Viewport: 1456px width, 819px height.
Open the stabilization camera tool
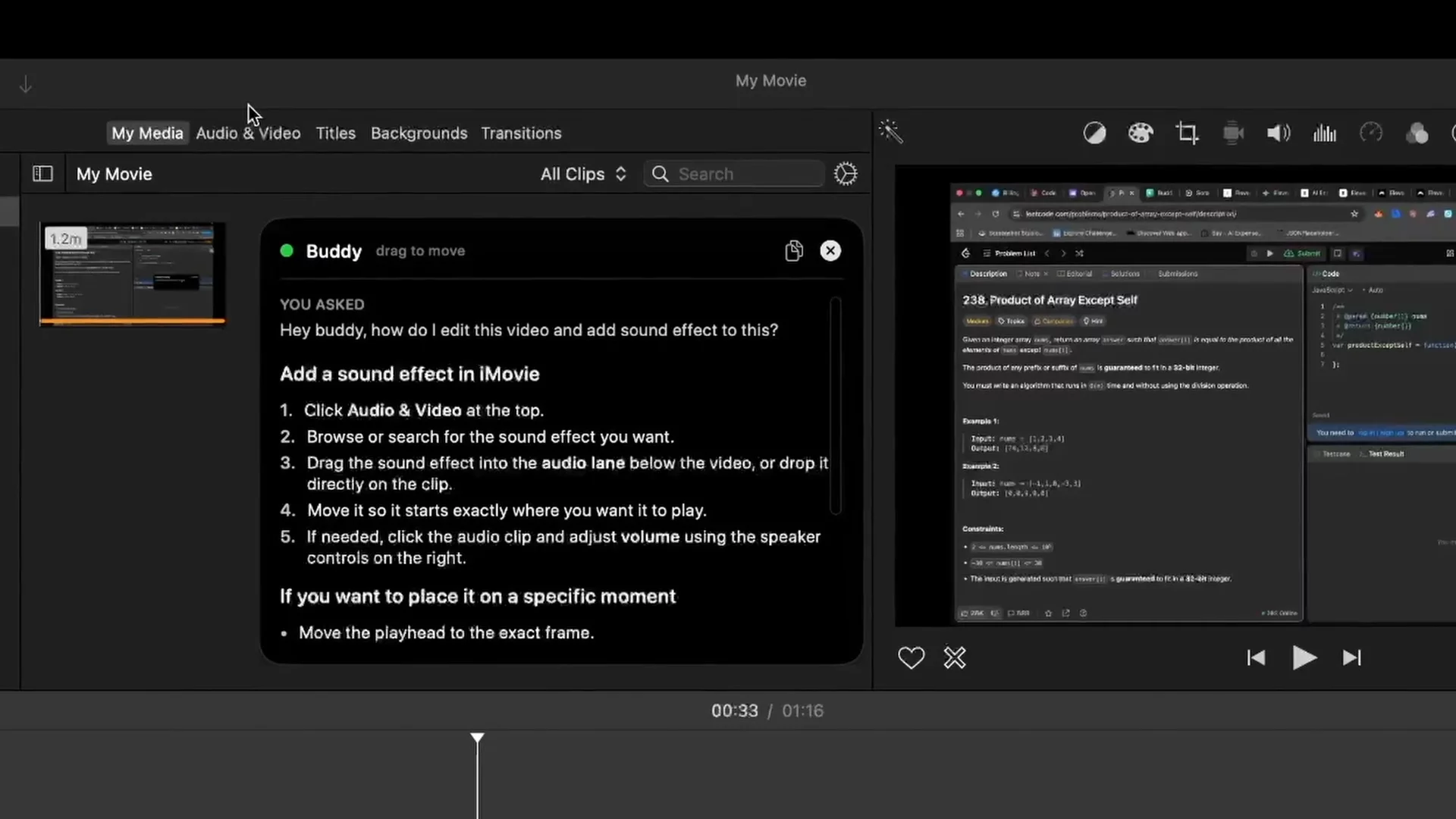point(1233,133)
